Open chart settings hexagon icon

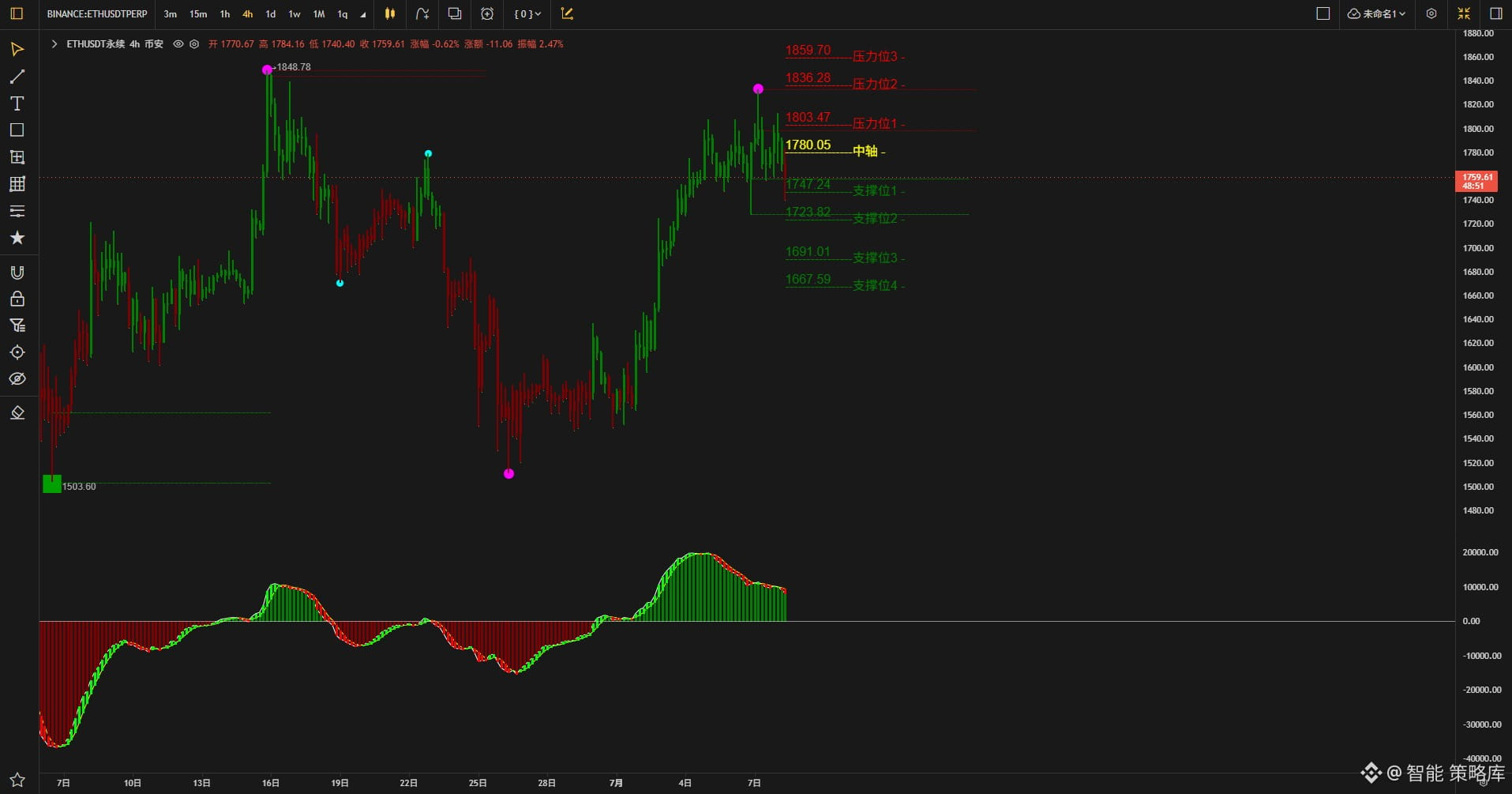pyautogui.click(x=1431, y=13)
